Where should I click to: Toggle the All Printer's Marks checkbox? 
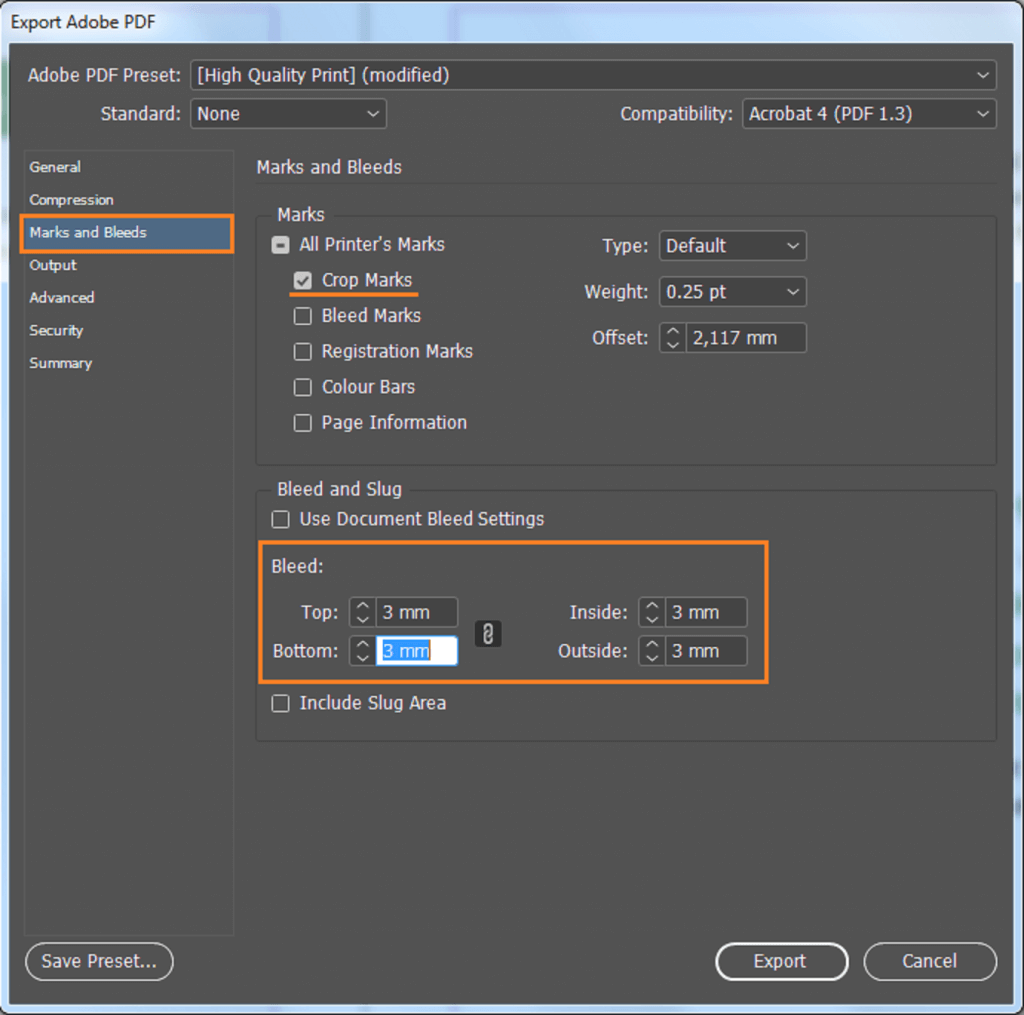[280, 245]
